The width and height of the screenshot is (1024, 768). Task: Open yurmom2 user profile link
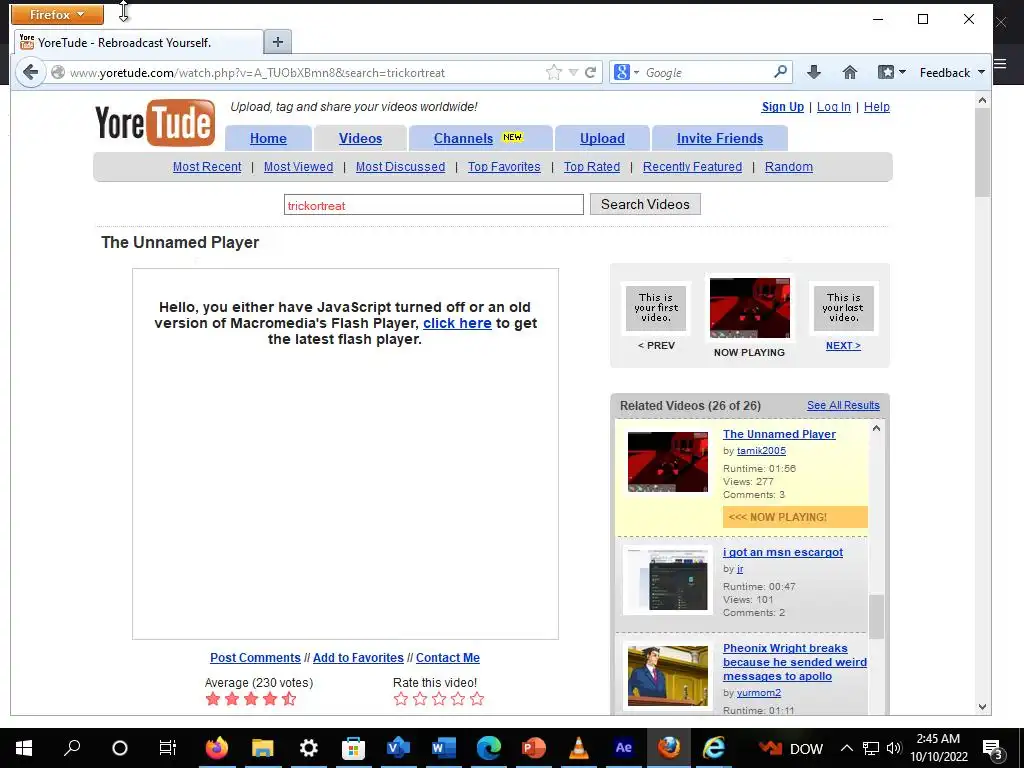pyautogui.click(x=759, y=693)
